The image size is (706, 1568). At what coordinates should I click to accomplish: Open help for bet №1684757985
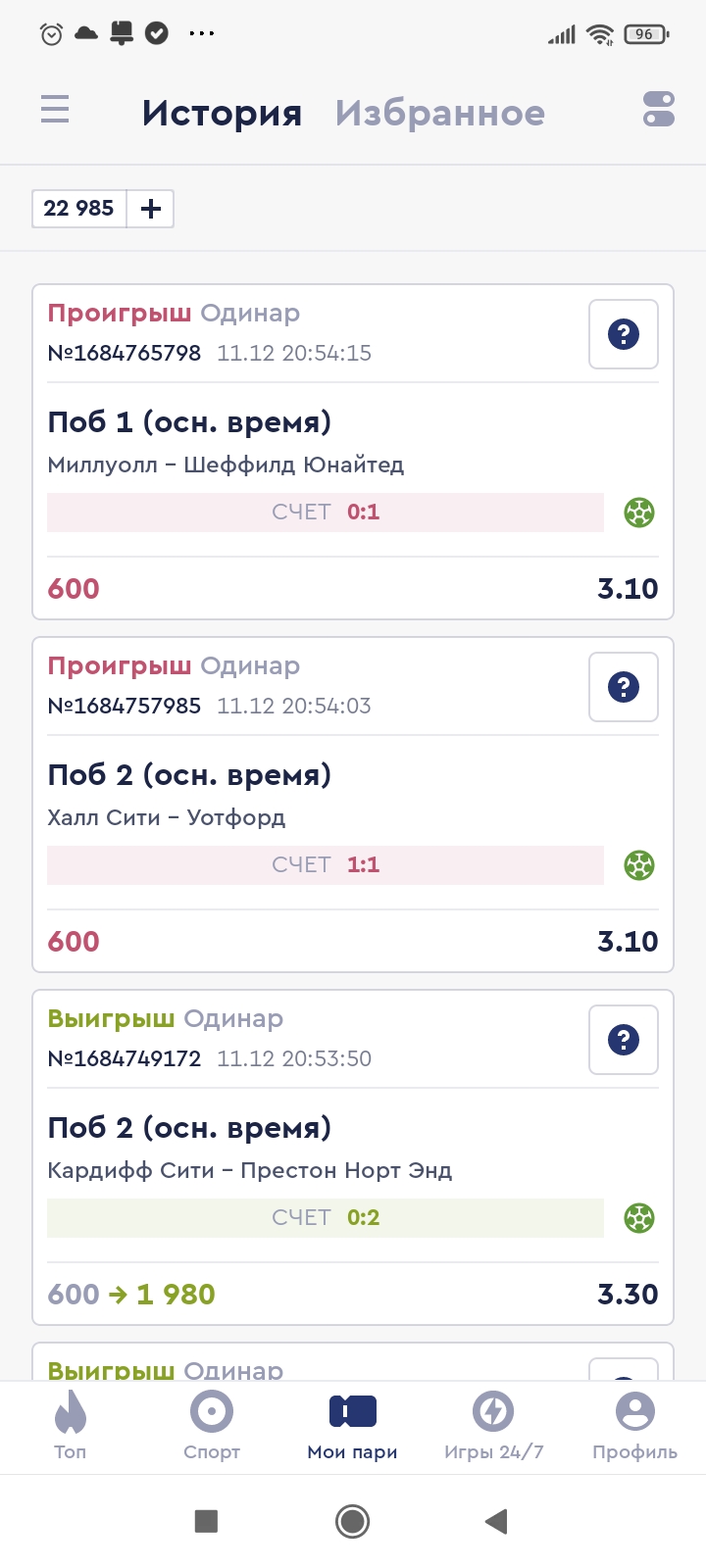pyautogui.click(x=623, y=687)
